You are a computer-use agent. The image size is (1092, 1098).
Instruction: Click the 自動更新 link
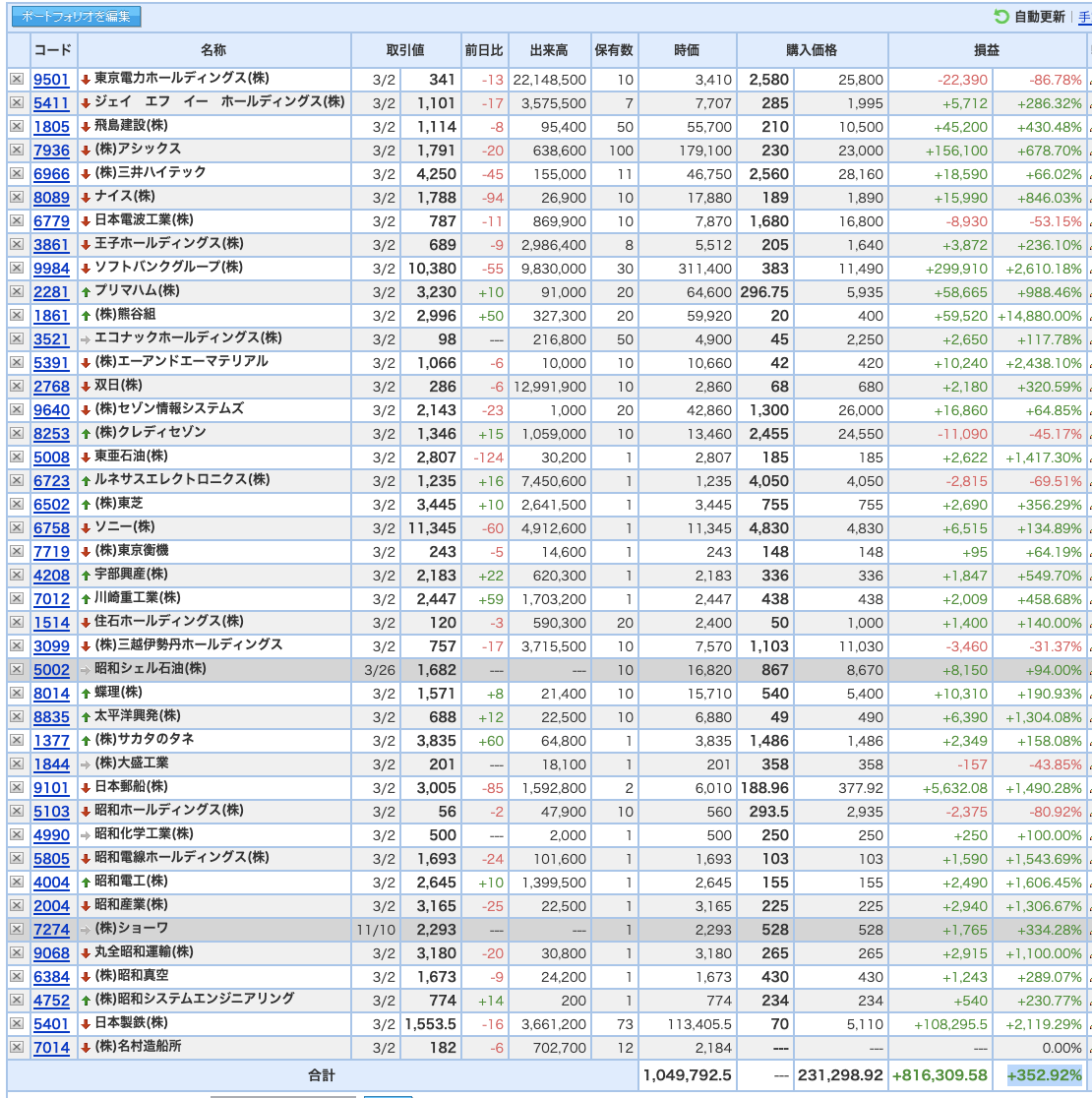1040,16
